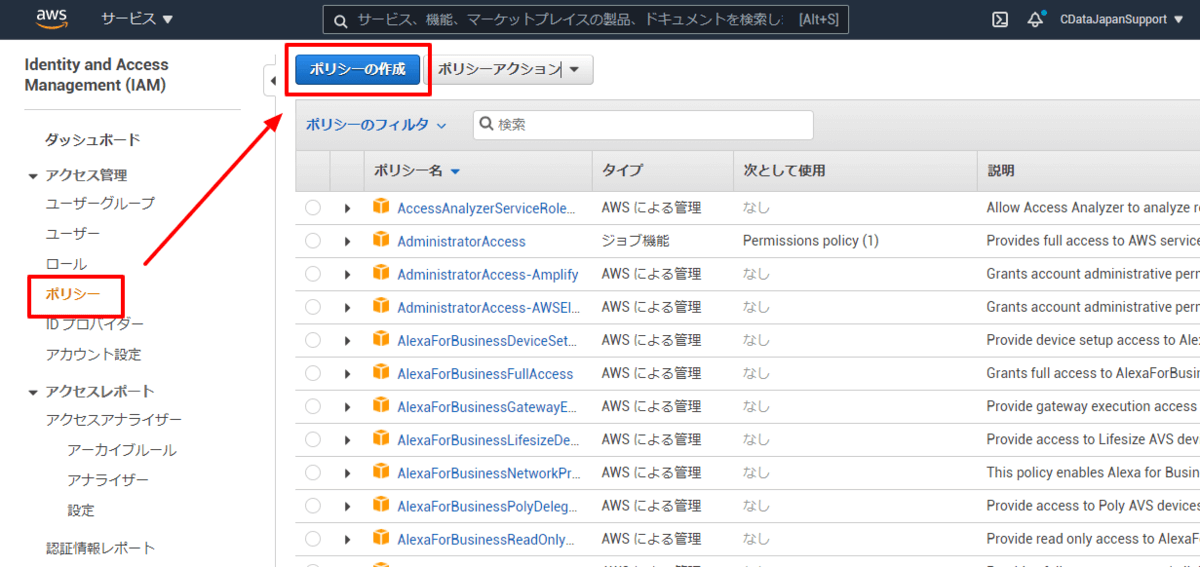Image resolution: width=1200 pixels, height=567 pixels.
Task: Open アーカイブルール in the sidebar
Action: [122, 450]
